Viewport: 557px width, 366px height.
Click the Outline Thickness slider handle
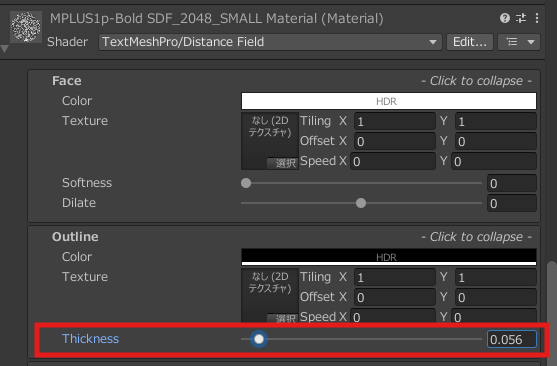tap(259, 339)
